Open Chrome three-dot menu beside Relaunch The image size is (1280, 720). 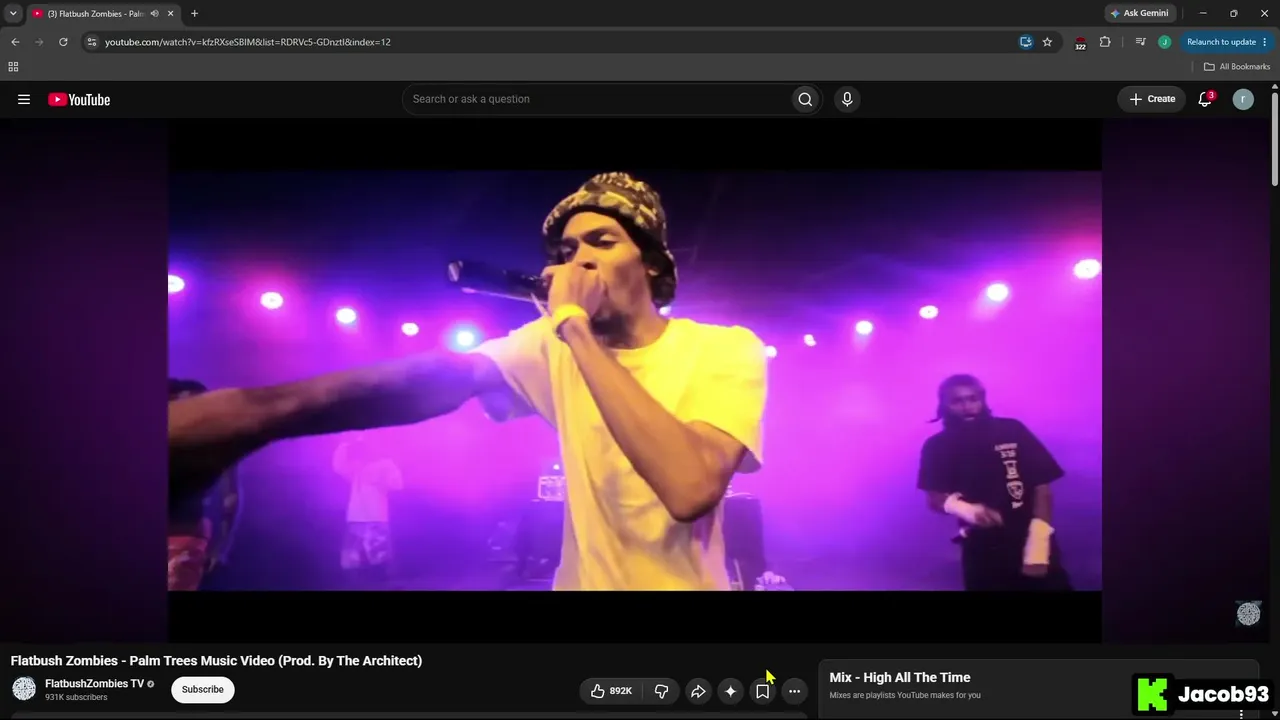(x=1265, y=42)
